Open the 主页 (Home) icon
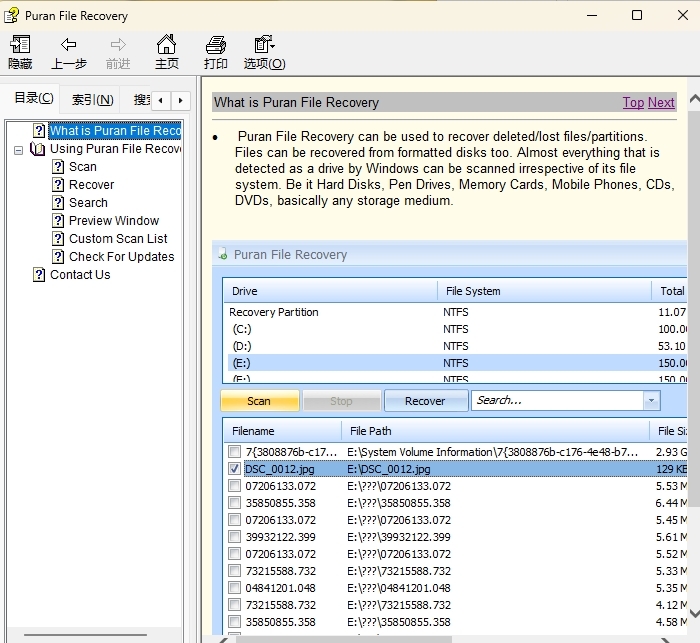Image resolution: width=700 pixels, height=643 pixels. pyautogui.click(x=167, y=44)
